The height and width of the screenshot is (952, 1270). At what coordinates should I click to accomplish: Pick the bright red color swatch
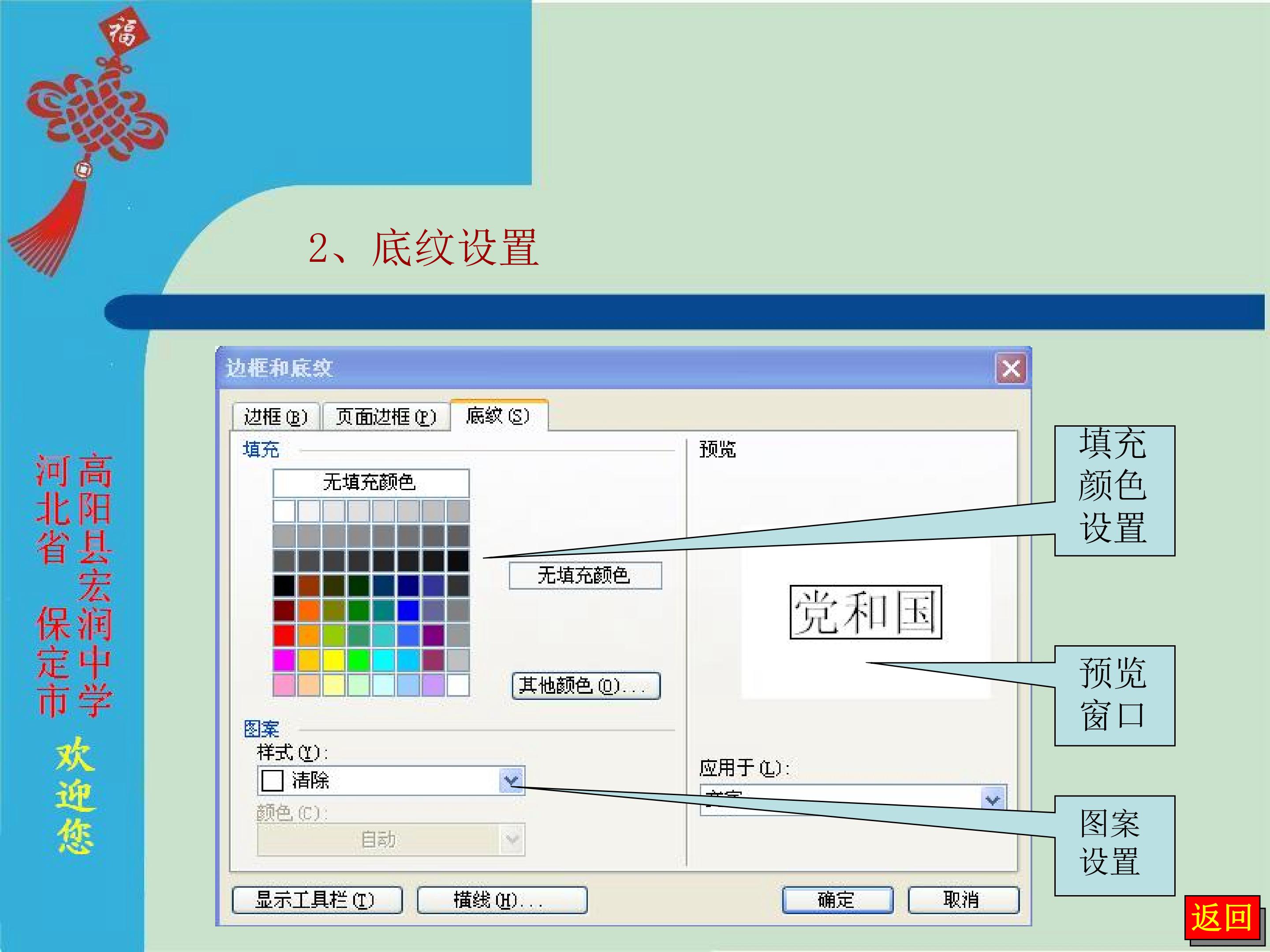[284, 635]
